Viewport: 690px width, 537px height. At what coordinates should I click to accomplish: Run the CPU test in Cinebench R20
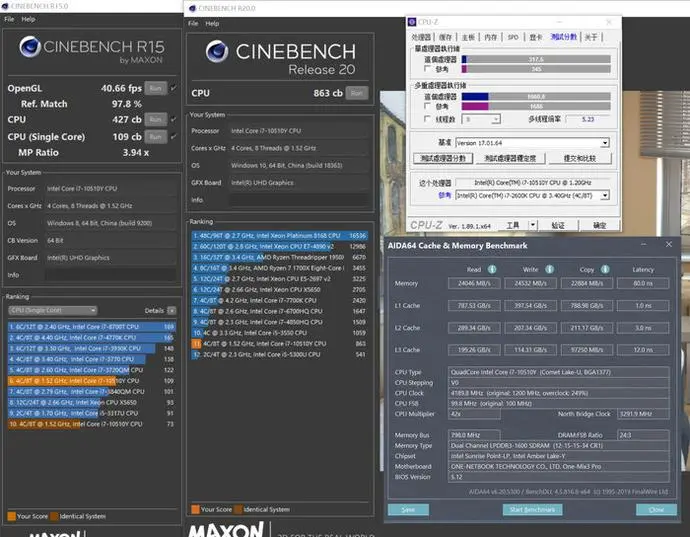(357, 93)
